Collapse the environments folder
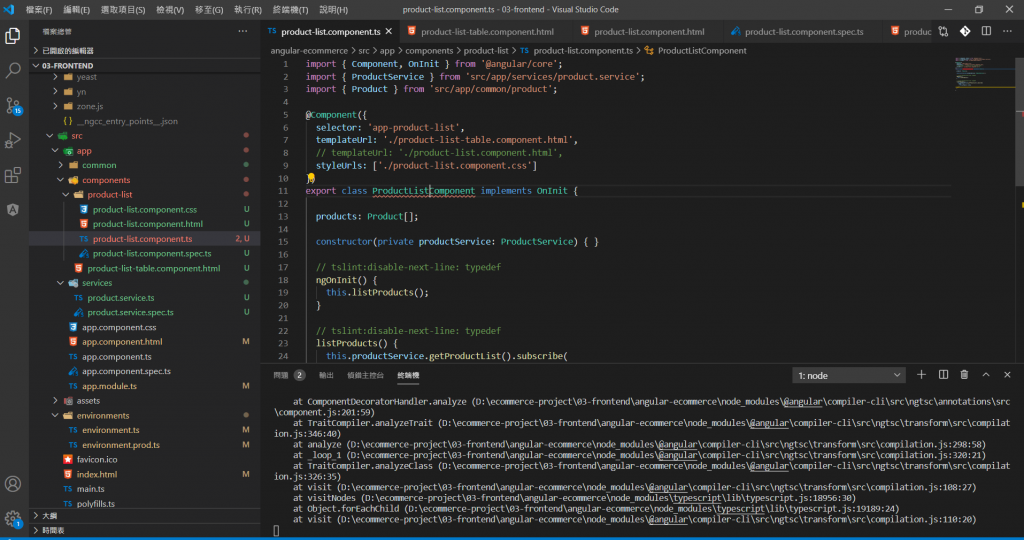Viewport: 1024px width, 540px height. [103, 415]
